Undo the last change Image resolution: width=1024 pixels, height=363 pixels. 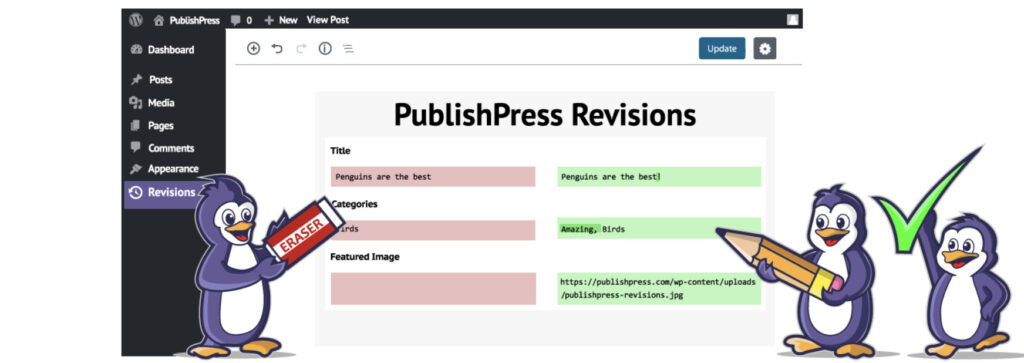[278, 48]
